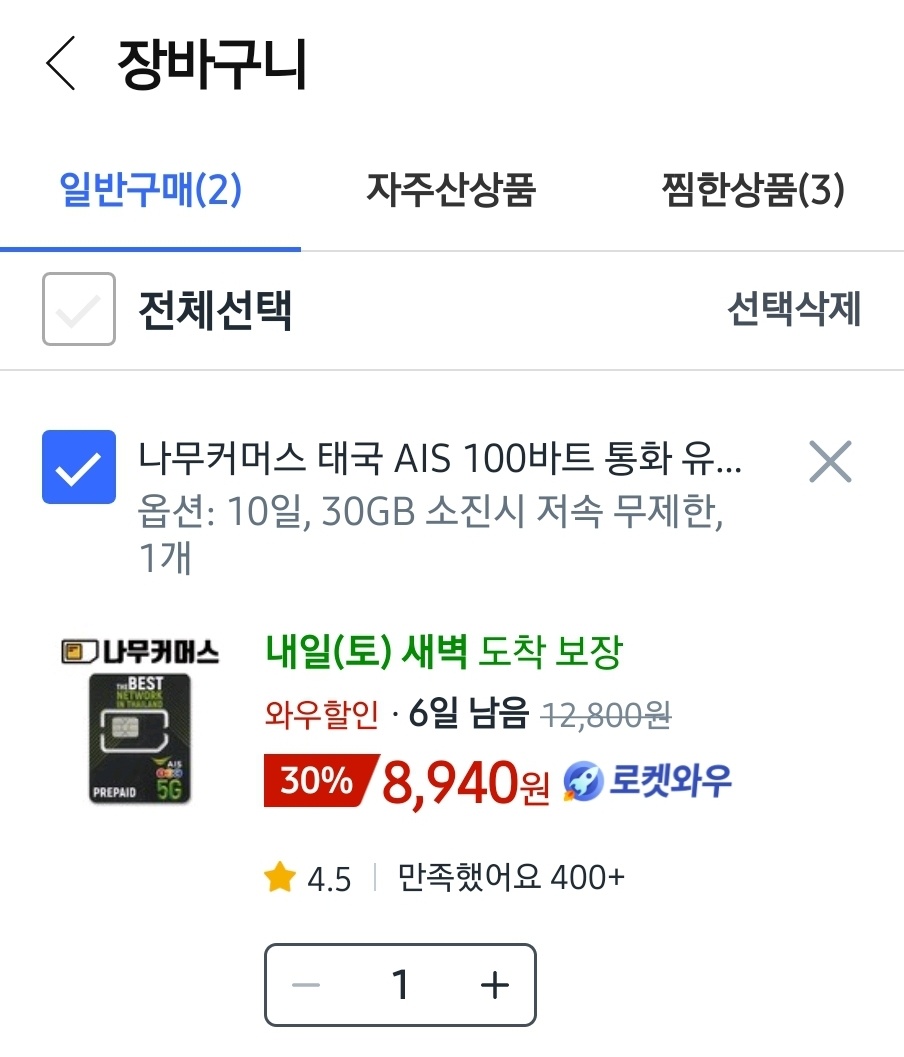Tap the 8,940원 discounted price

pos(465,783)
